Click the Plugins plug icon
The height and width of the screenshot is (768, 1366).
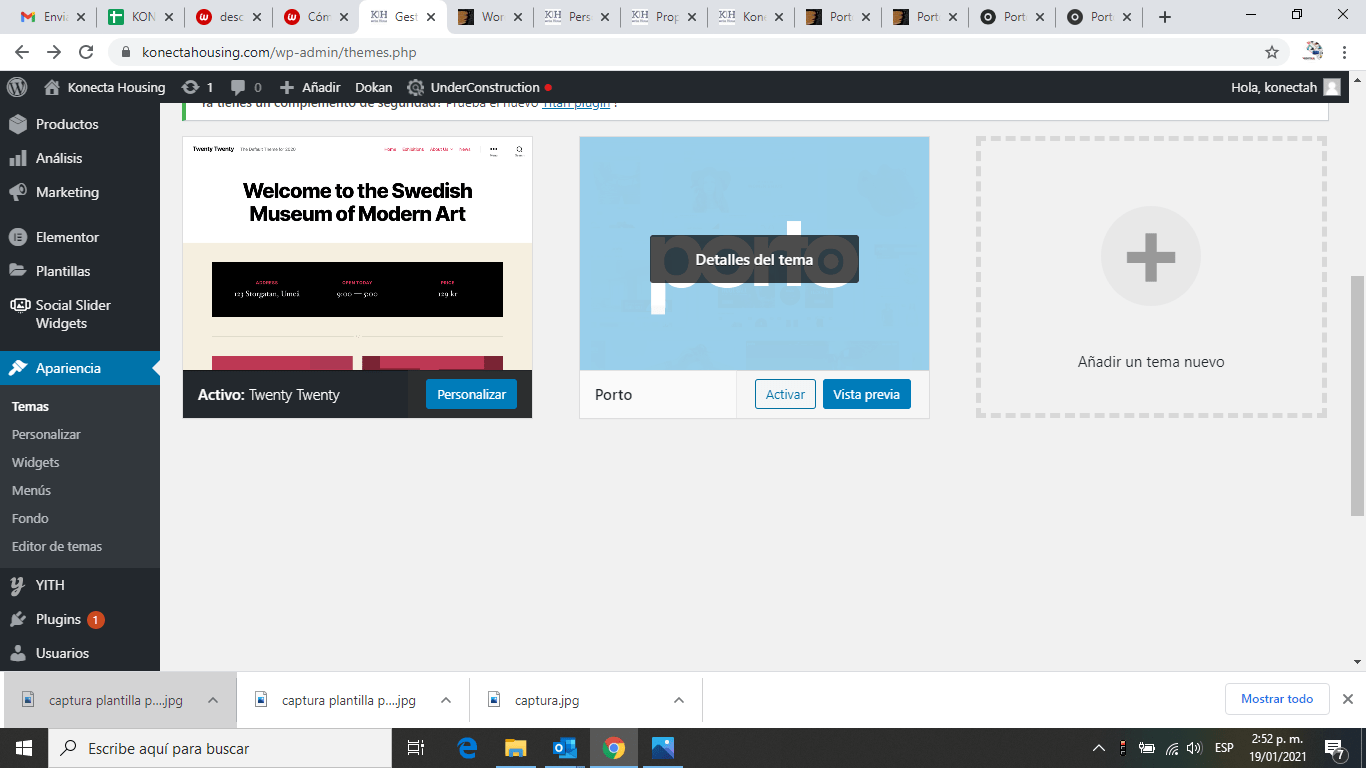tap(18, 619)
